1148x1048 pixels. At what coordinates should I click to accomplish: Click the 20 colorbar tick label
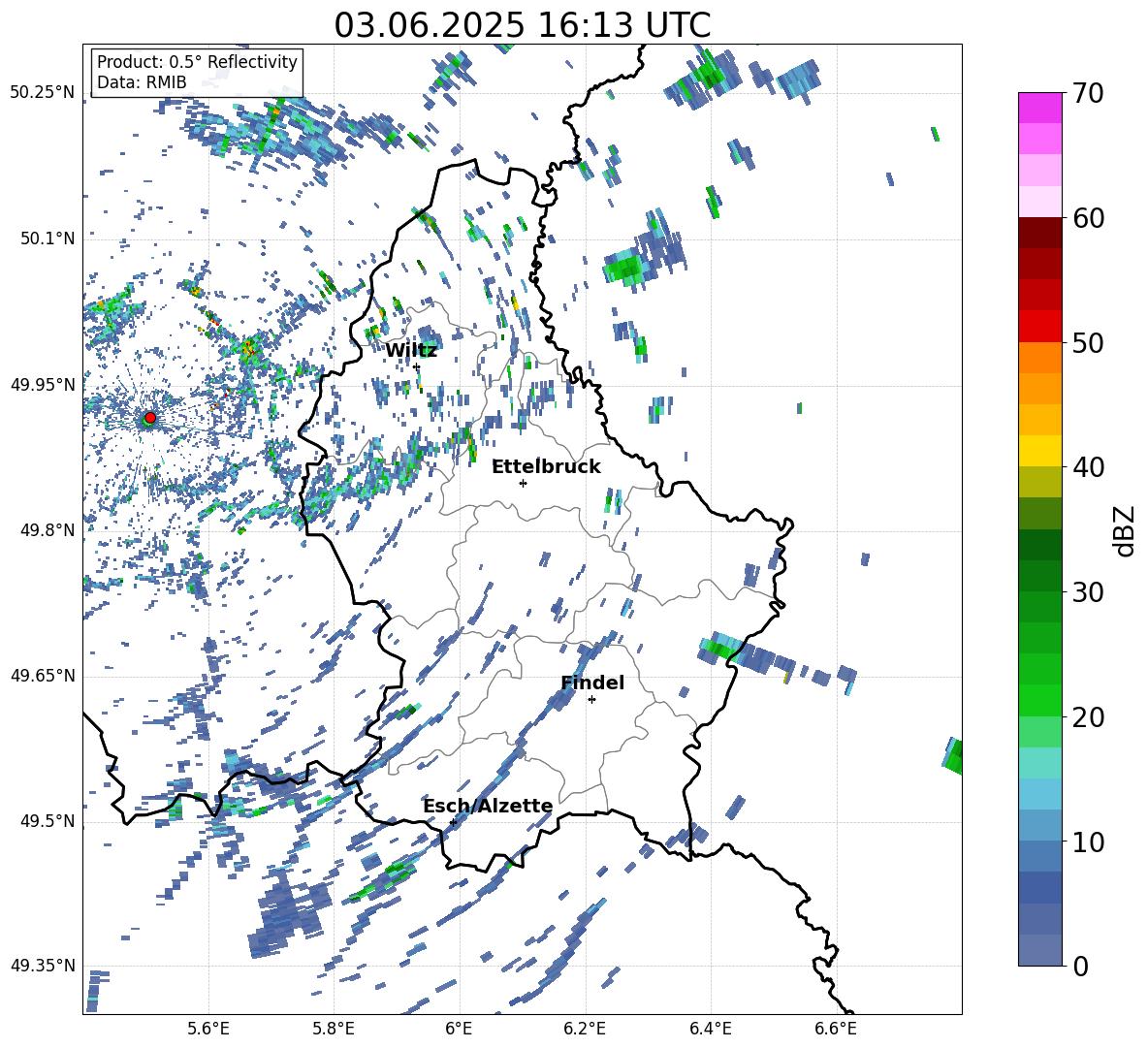[1088, 716]
